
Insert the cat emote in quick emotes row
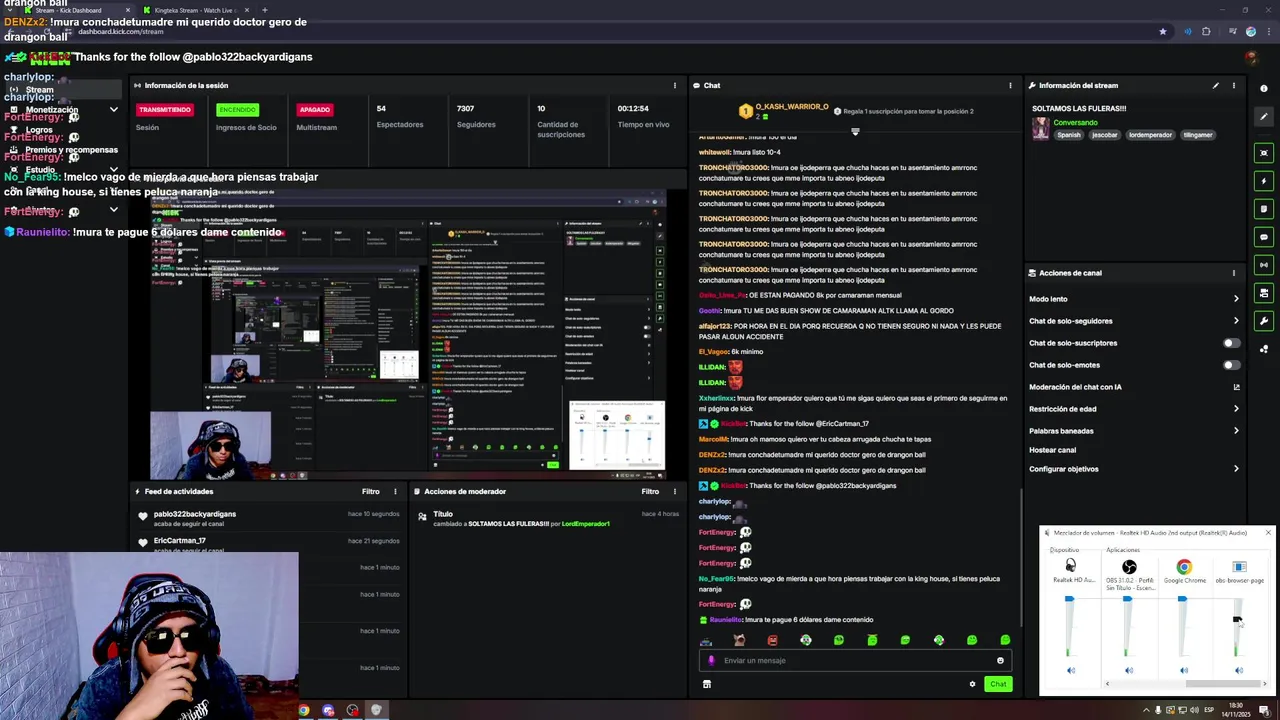[x=739, y=640]
